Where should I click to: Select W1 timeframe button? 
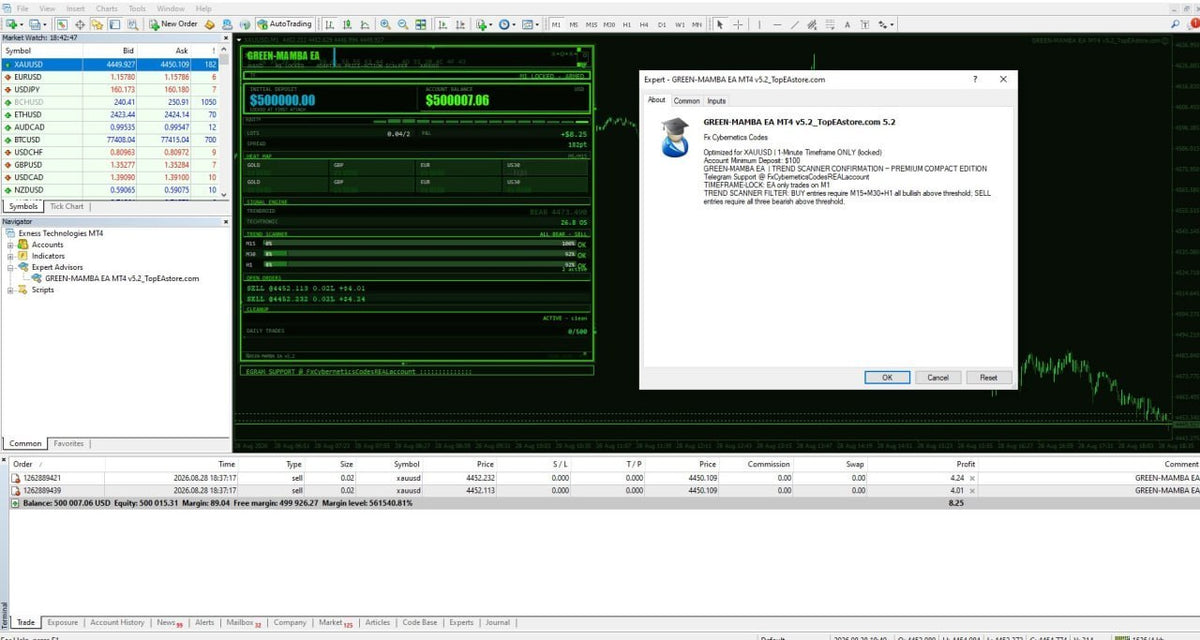coord(680,23)
